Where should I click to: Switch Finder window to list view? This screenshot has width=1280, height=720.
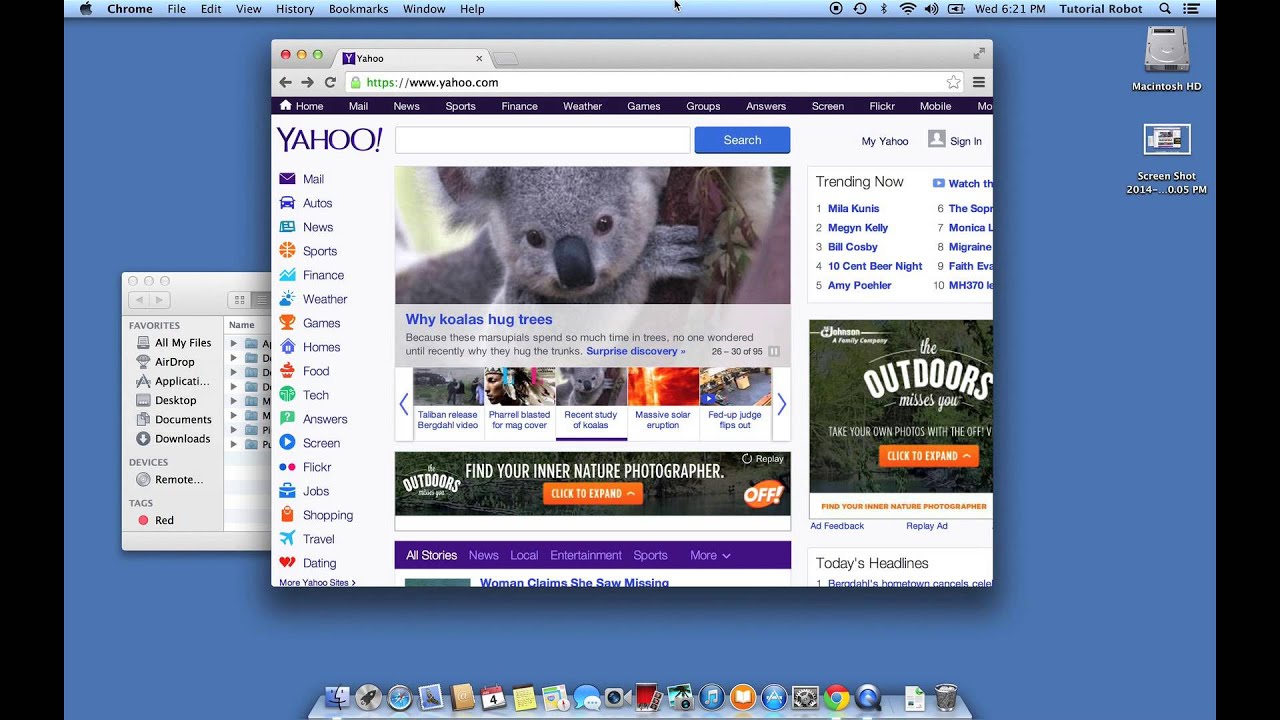(260, 300)
